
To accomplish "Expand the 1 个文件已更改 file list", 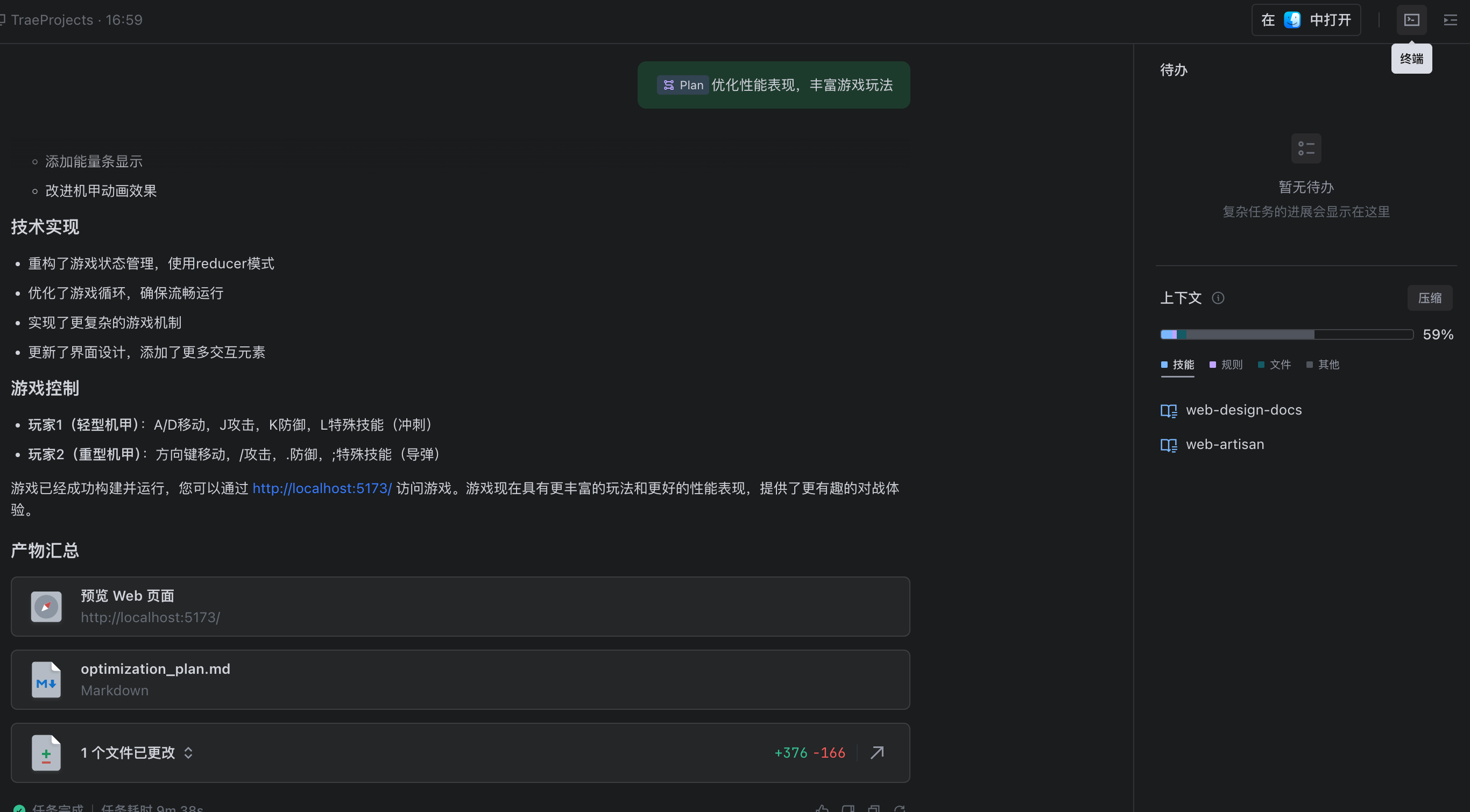I will [x=188, y=753].
